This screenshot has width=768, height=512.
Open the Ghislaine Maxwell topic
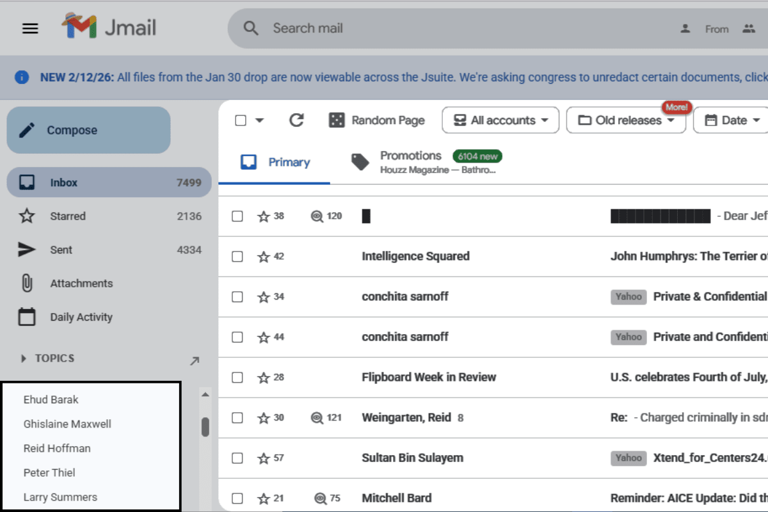tap(67, 424)
